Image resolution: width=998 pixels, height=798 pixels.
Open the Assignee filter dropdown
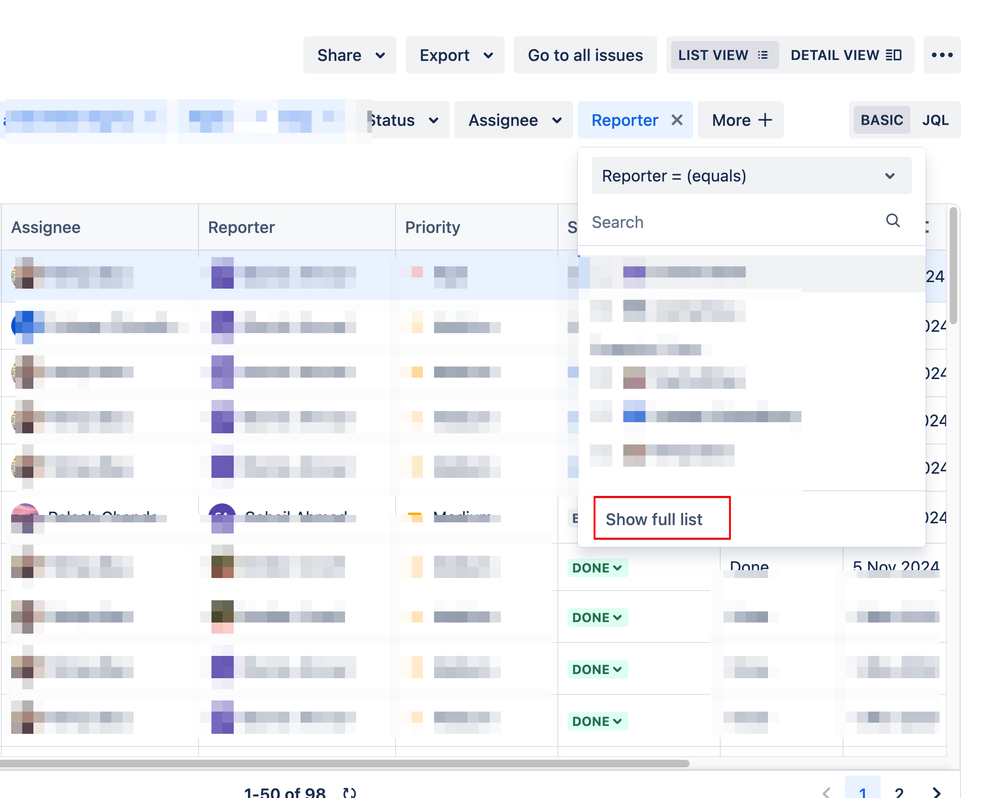pos(513,120)
